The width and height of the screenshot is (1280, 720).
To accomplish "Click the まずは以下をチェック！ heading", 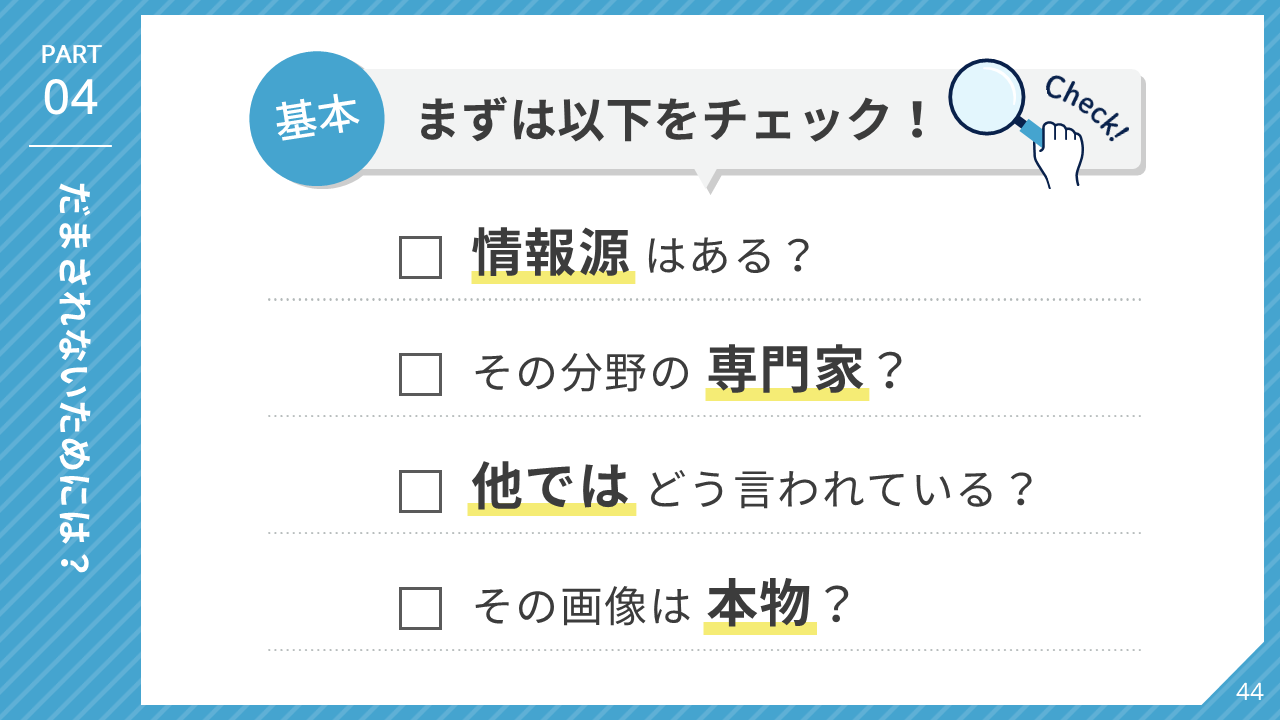I will coord(672,120).
